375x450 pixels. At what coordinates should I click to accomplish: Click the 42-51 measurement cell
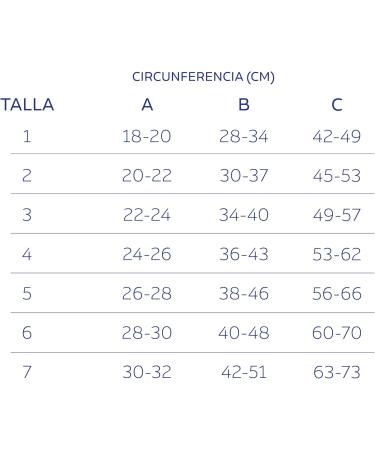(244, 372)
